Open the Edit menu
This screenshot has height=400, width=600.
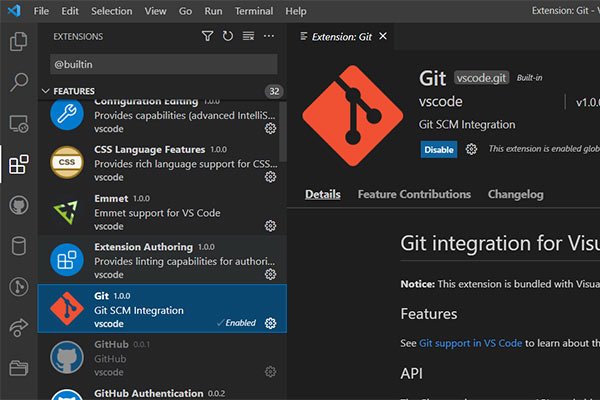[70, 11]
